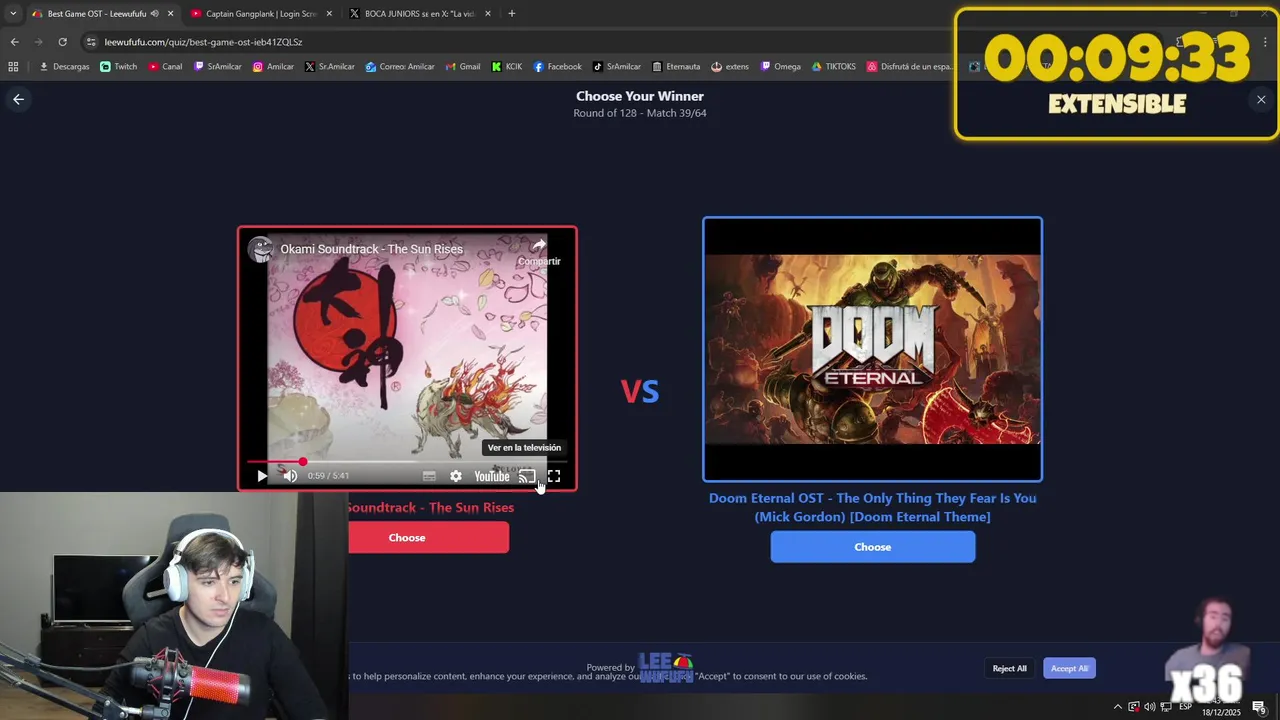Open the Correo: Amilcar bookmark

(400, 66)
